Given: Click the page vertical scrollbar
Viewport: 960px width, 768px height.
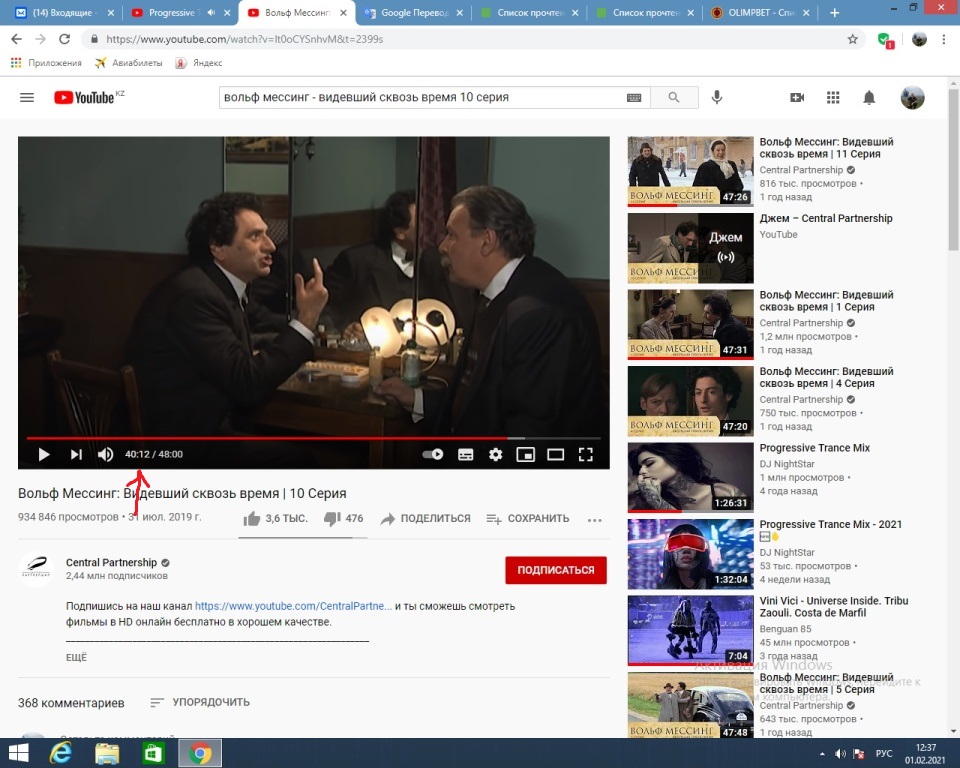Looking at the screenshot, I should [953, 169].
